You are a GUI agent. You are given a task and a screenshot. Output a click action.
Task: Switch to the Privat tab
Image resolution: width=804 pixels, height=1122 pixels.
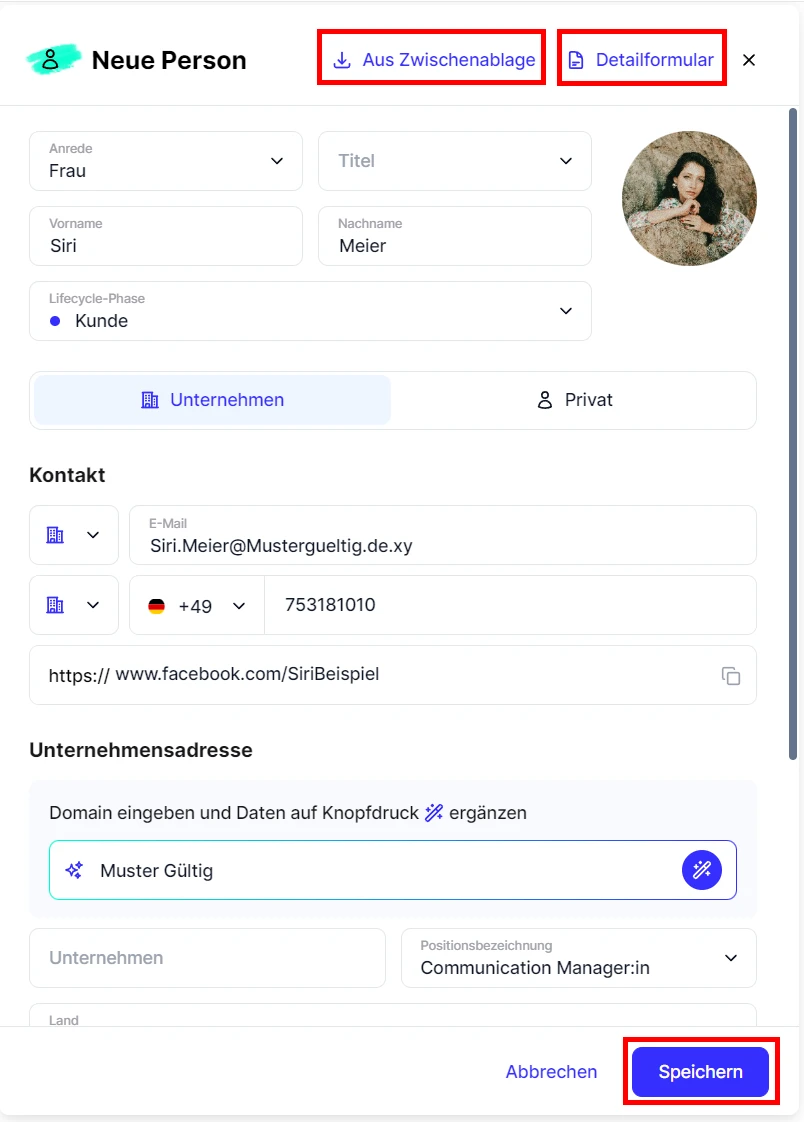(574, 400)
